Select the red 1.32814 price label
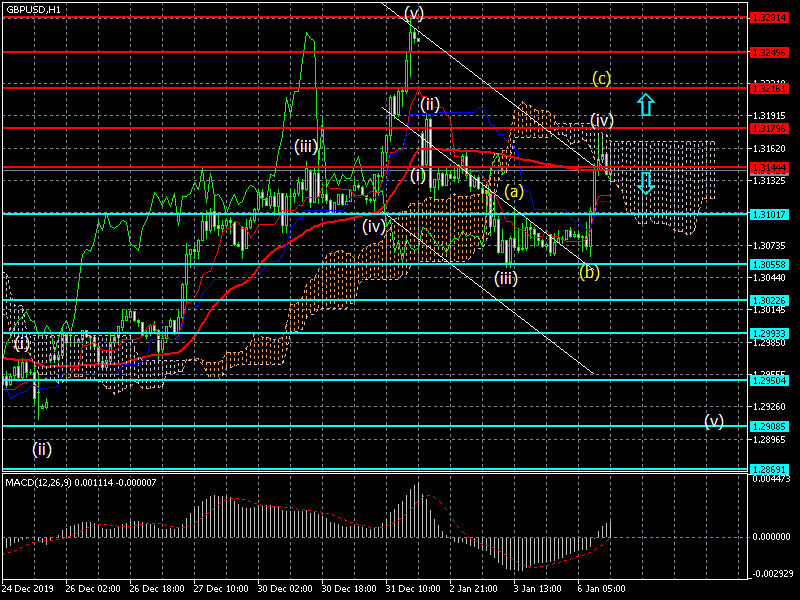This screenshot has height=600, width=800. (769, 18)
